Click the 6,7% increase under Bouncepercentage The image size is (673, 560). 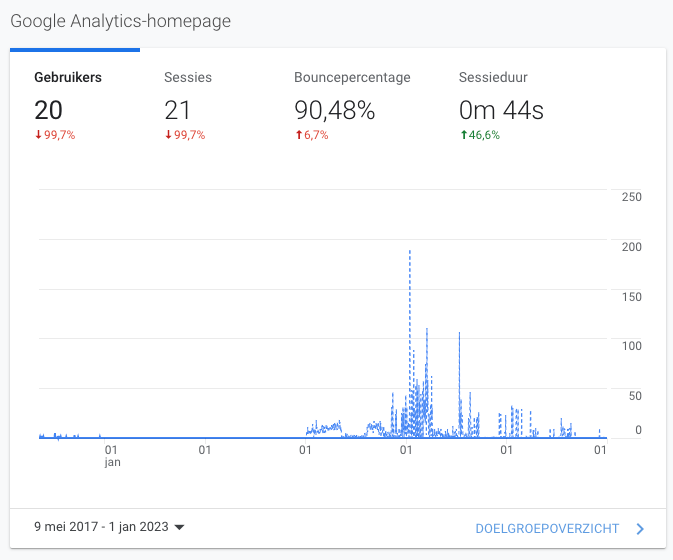[312, 135]
